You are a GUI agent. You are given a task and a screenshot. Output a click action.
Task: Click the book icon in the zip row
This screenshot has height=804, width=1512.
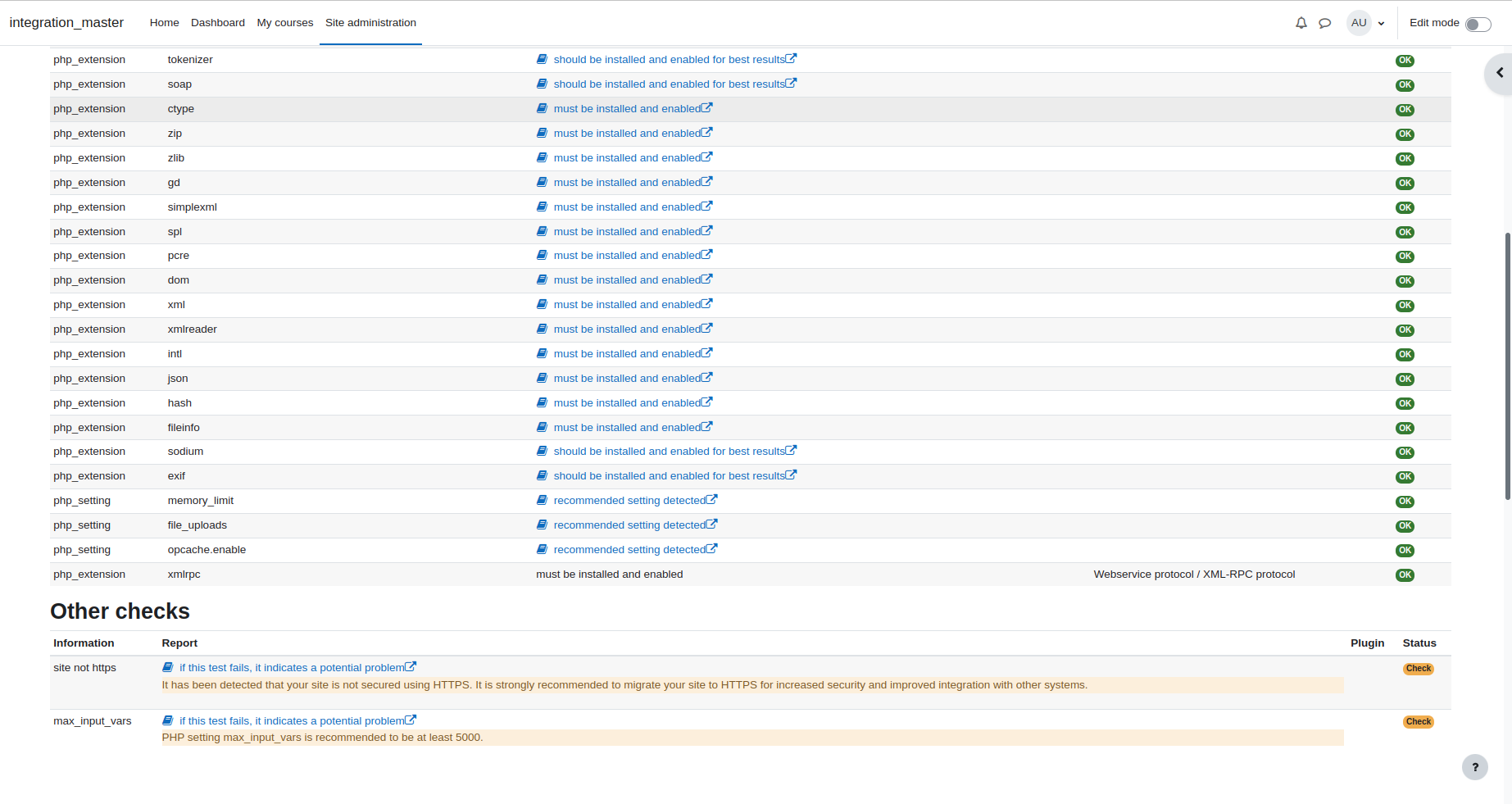point(542,133)
